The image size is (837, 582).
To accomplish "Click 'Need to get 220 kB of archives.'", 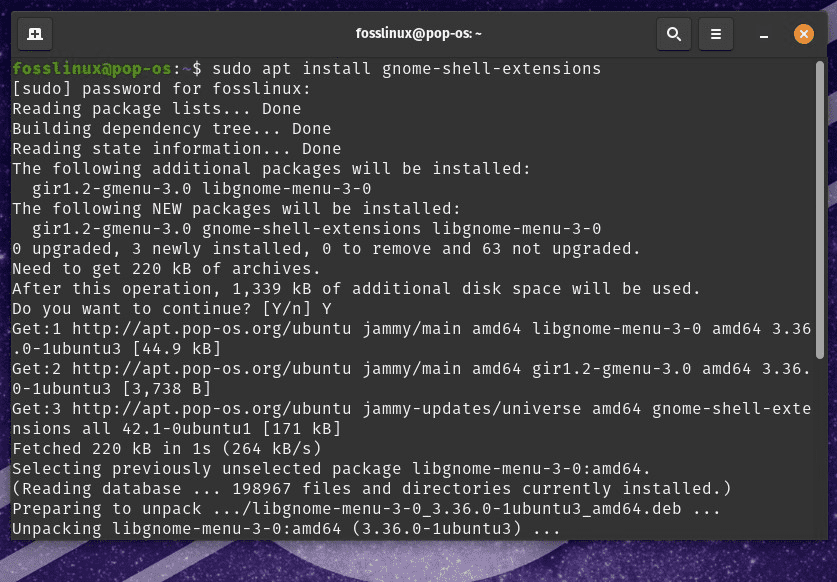I will click(166, 269).
